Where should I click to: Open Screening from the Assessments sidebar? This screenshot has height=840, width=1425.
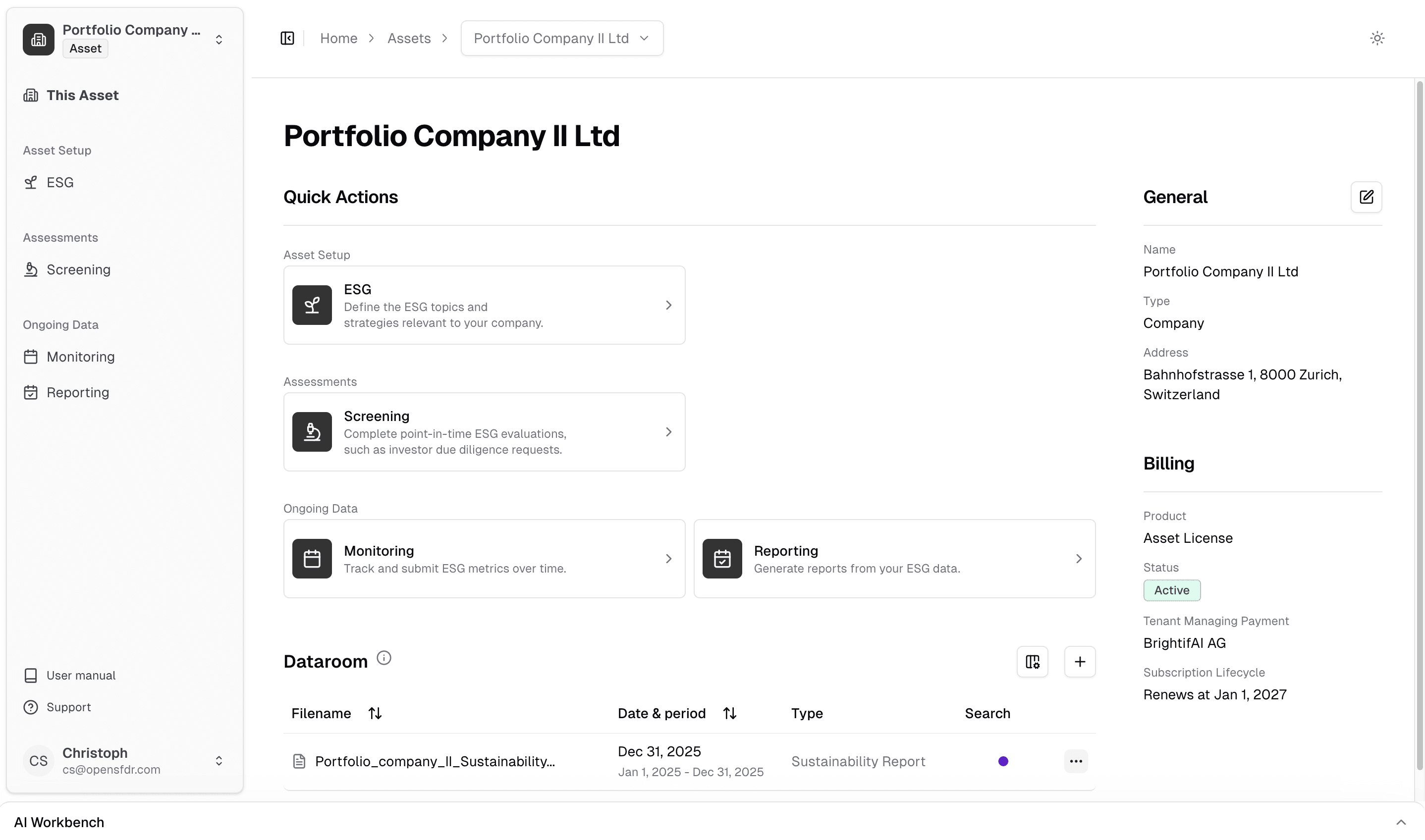tap(79, 270)
